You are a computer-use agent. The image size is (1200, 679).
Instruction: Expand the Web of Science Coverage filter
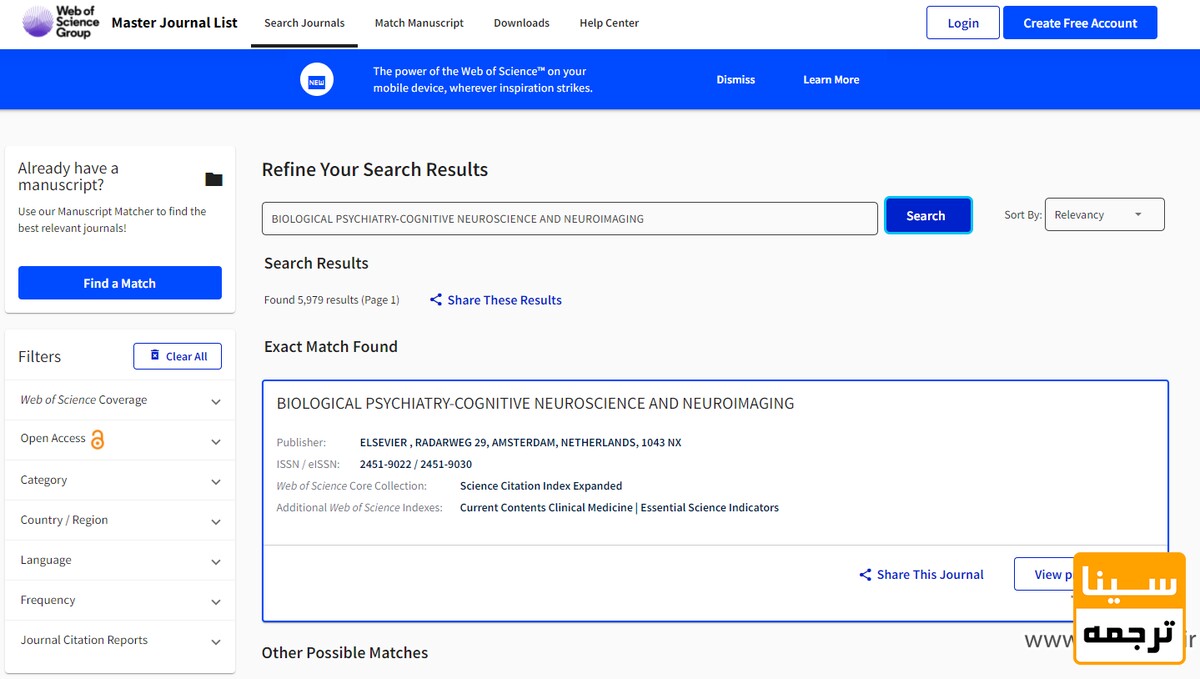pyautogui.click(x=120, y=400)
